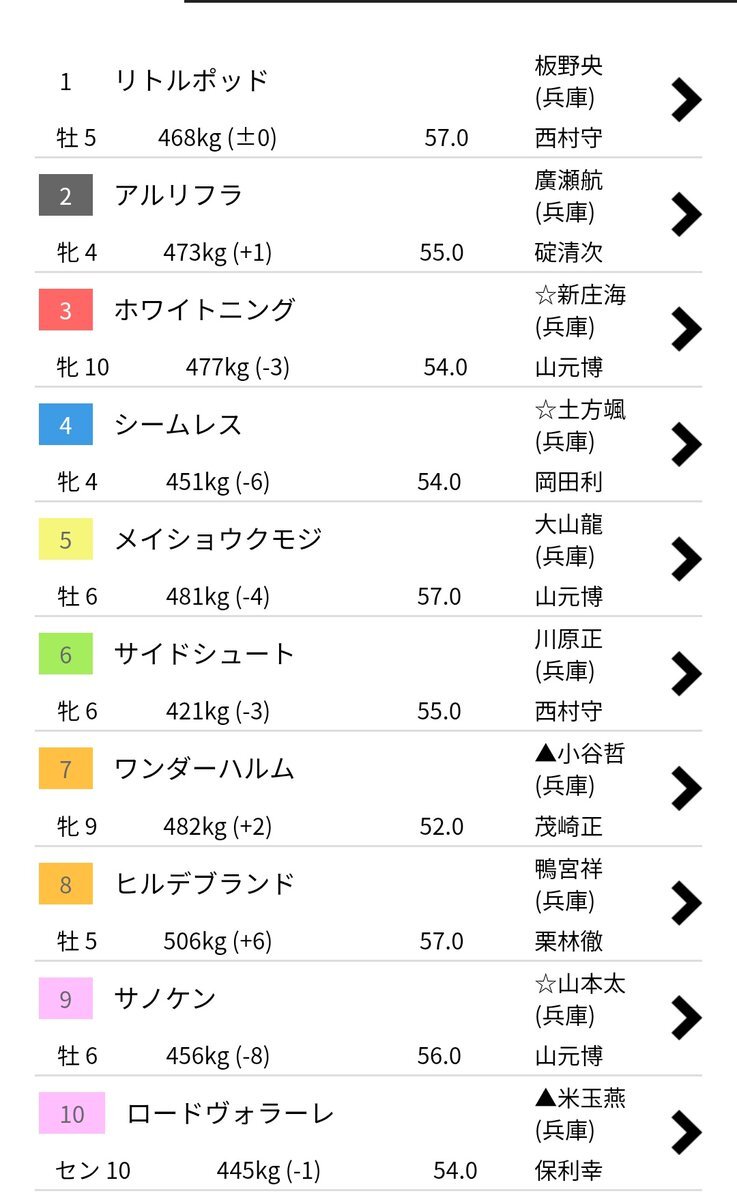Image resolution: width=737 pixels, height=1200 pixels.
Task: Expand chevron next to ホワイトニング
Action: point(686,329)
